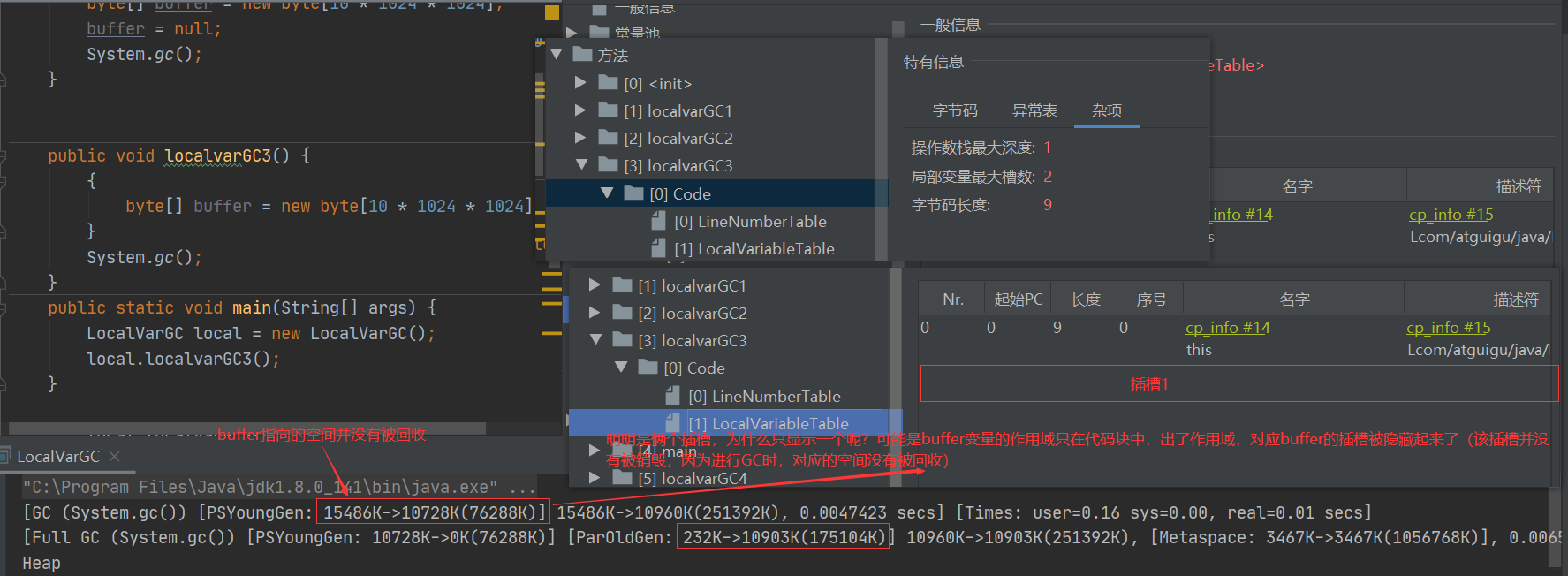Image resolution: width=1568 pixels, height=576 pixels.
Task: Open the partly hidden _info #14 link
Action: pos(1241,215)
